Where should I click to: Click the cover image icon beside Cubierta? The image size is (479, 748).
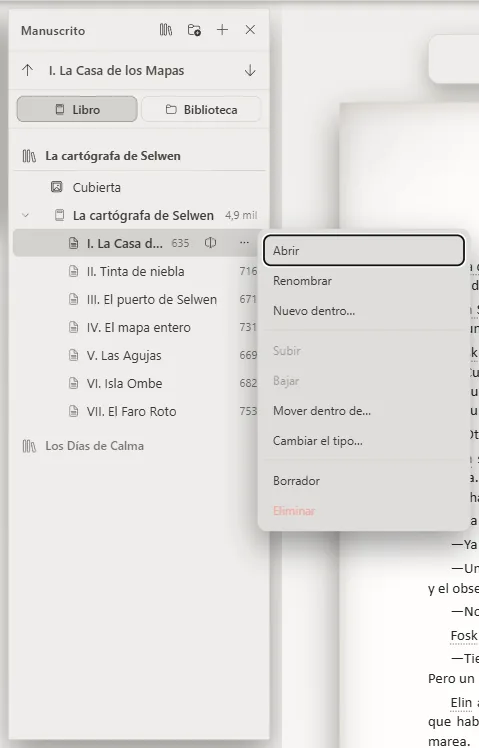[57, 187]
